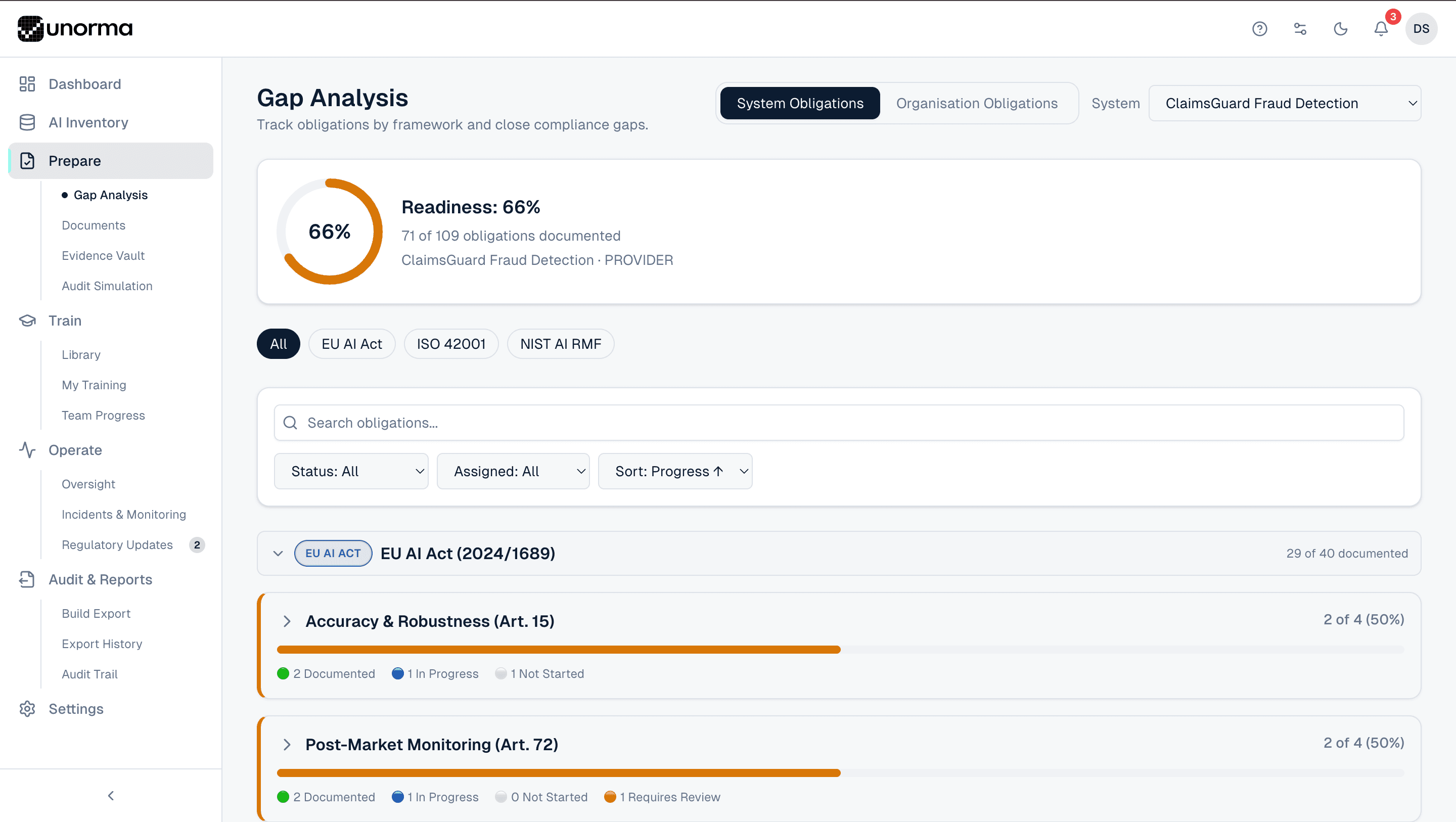This screenshot has width=1456, height=822.
Task: Open the Assigned: All dropdown
Action: tap(513, 471)
